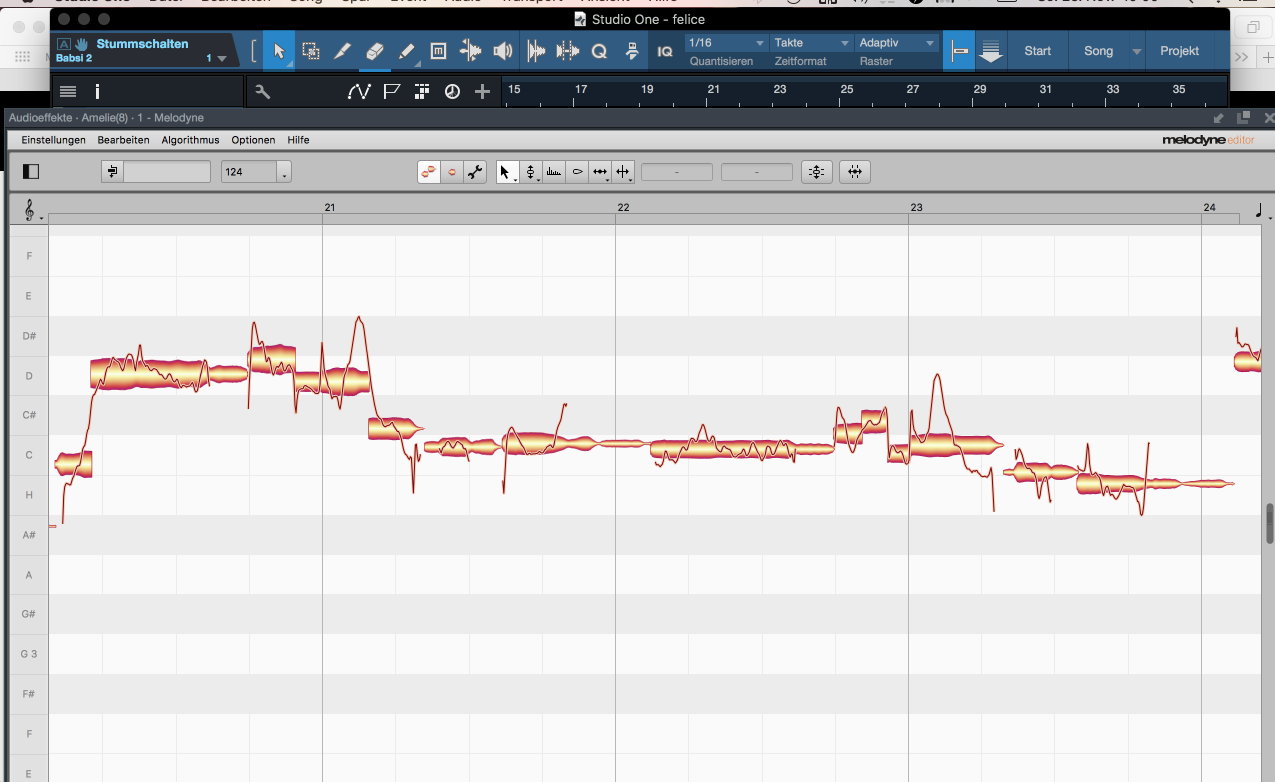Open the Einstellungen menu in Melodyne
Image resolution: width=1275 pixels, height=782 pixels.
coord(54,140)
